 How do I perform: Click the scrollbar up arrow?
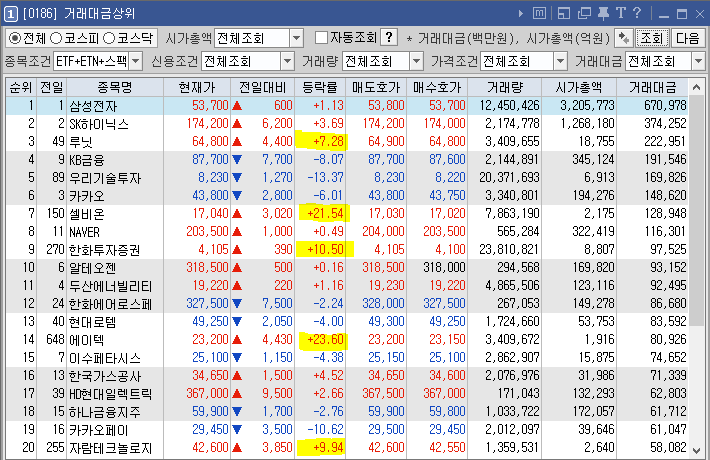(x=696, y=87)
